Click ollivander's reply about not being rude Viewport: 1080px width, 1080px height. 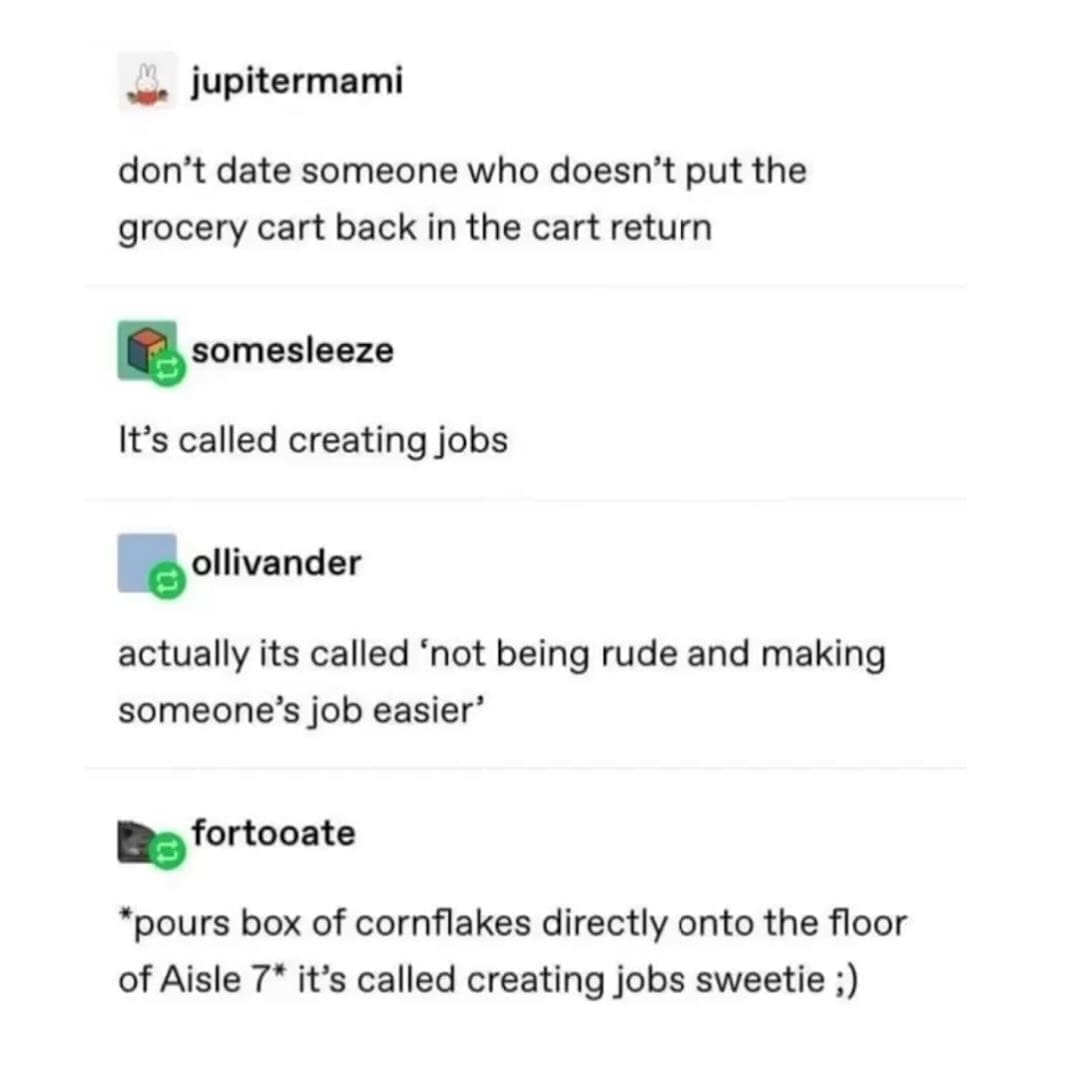click(x=501, y=681)
